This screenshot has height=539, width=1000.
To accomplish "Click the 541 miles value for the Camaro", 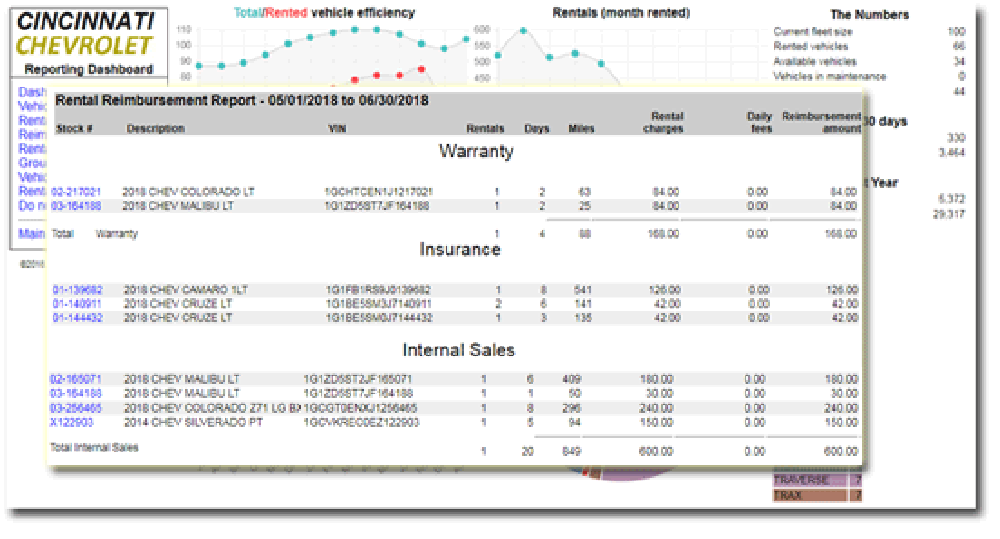I will [583, 290].
